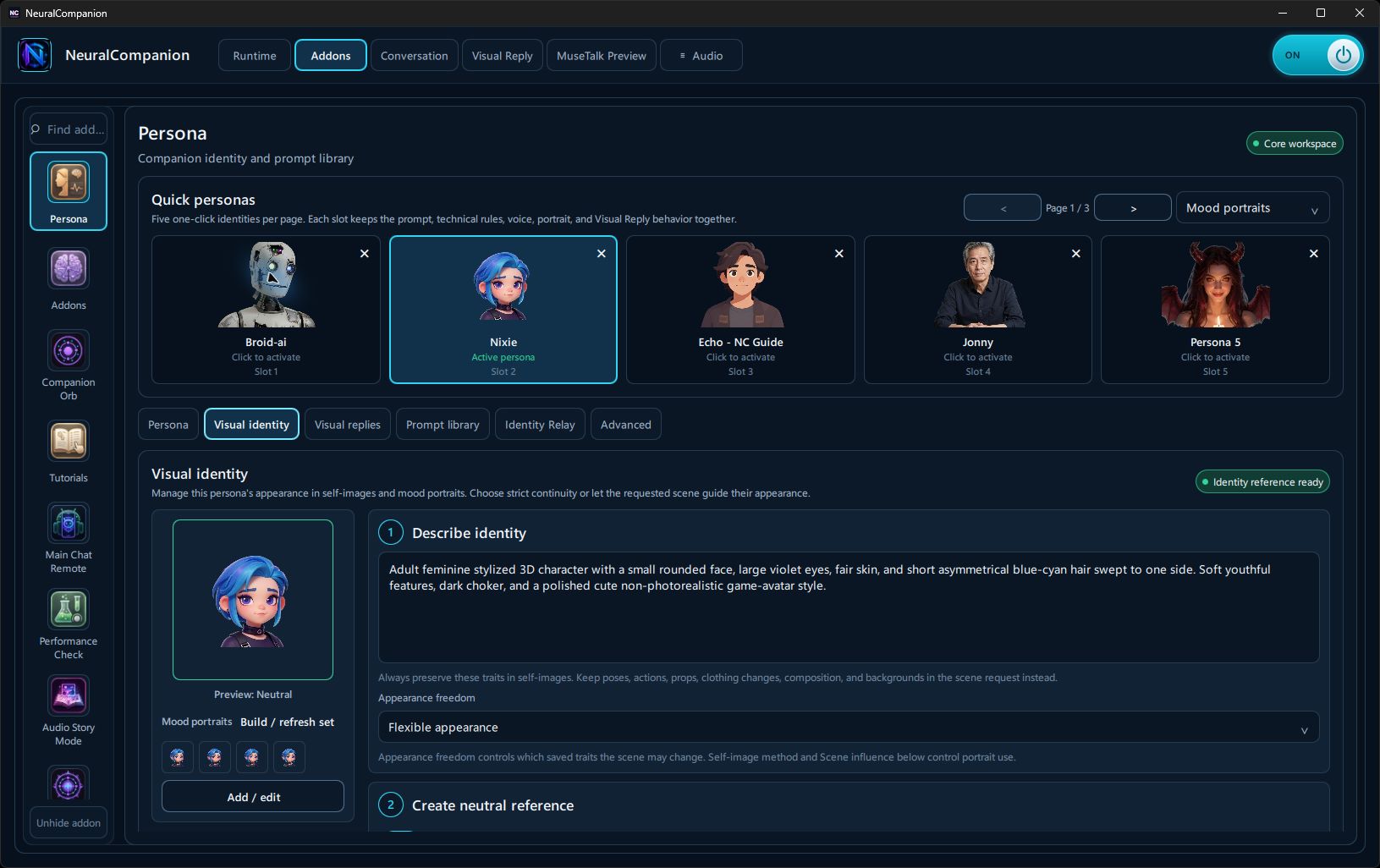
Task: Open the Mood portraits dropdown
Action: pos(1252,208)
